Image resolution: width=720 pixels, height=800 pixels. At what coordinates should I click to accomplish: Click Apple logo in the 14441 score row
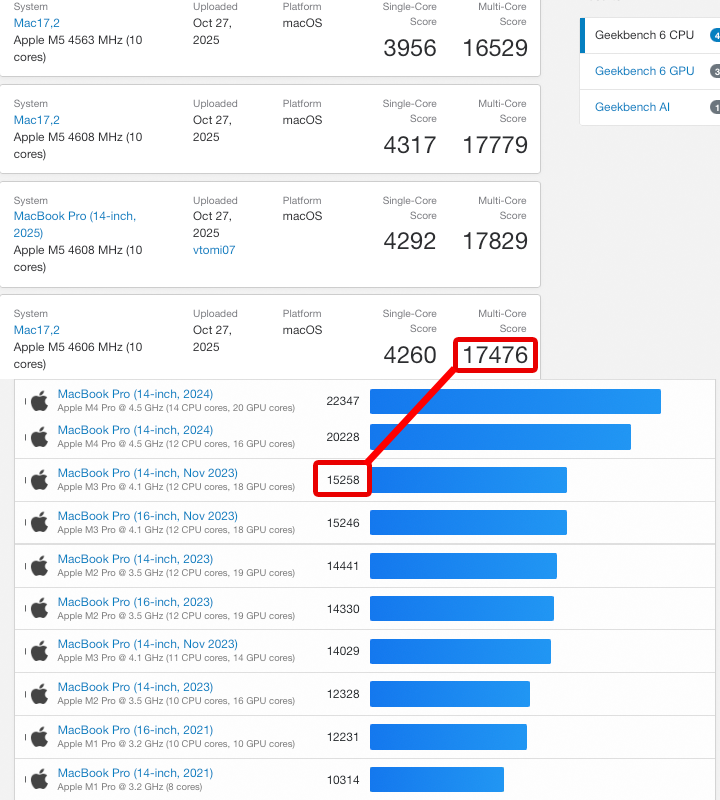(39, 566)
